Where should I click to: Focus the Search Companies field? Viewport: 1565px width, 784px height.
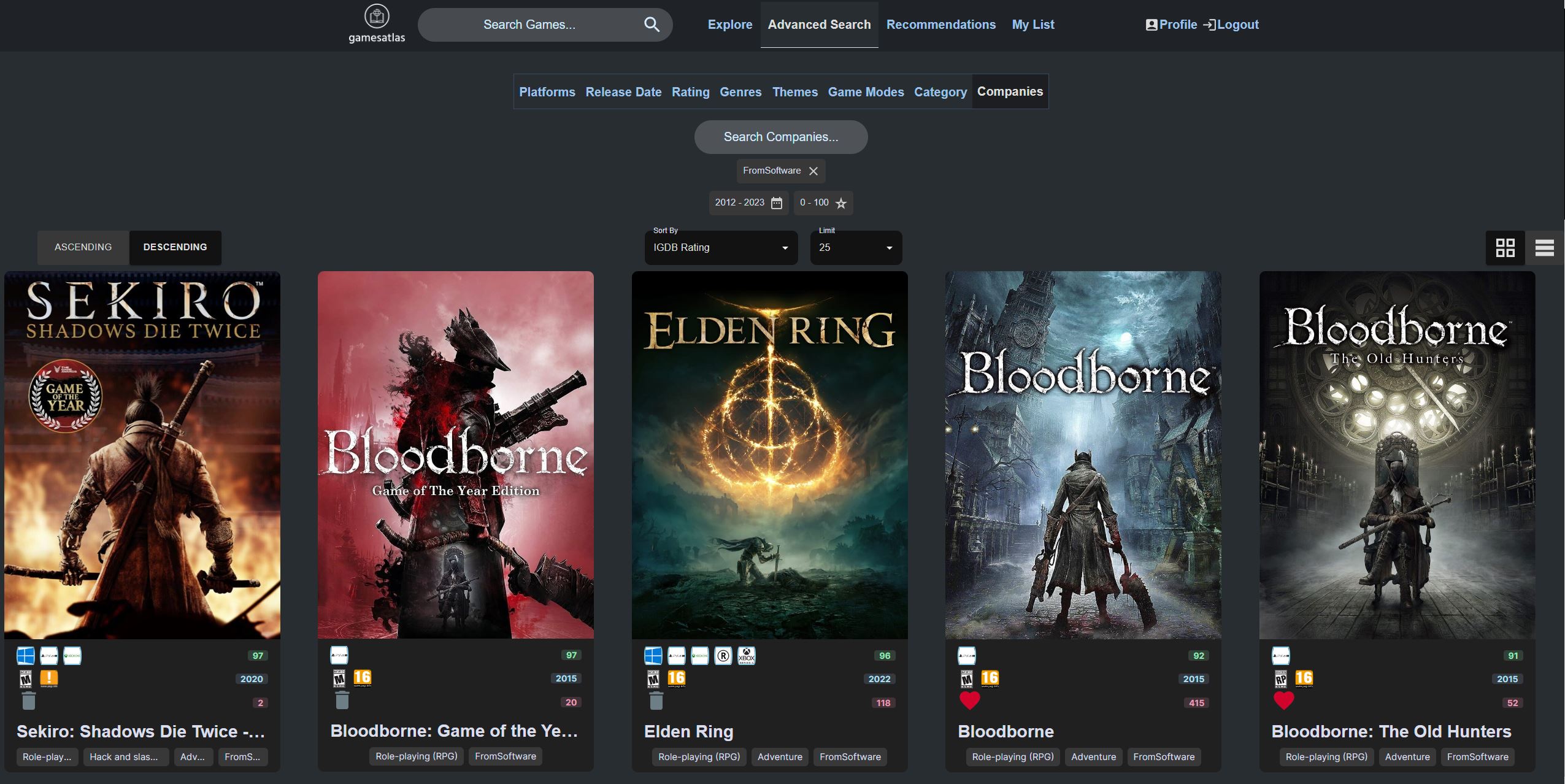(x=780, y=137)
